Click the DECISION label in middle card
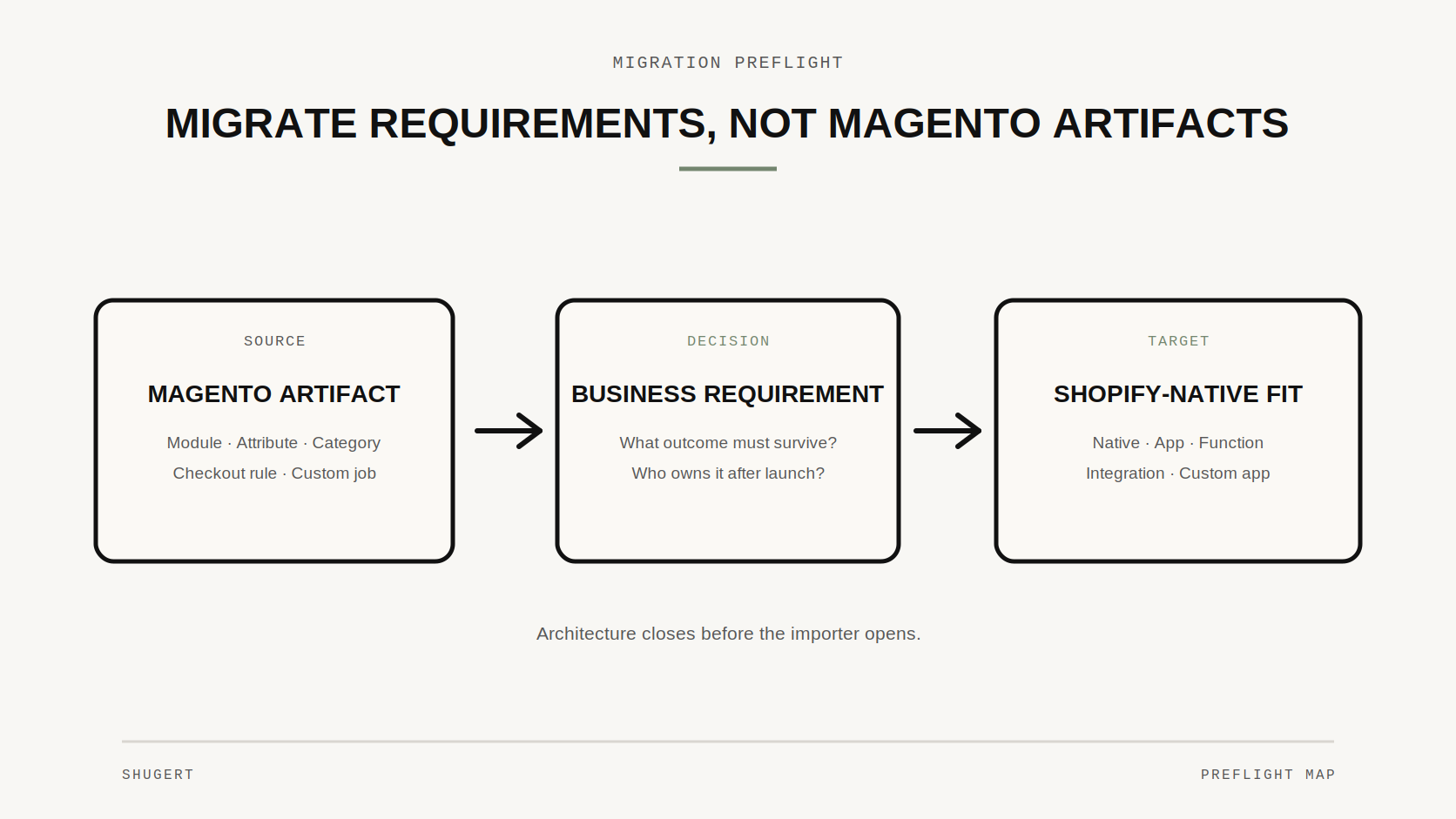The height and width of the screenshot is (819, 1456). [728, 341]
